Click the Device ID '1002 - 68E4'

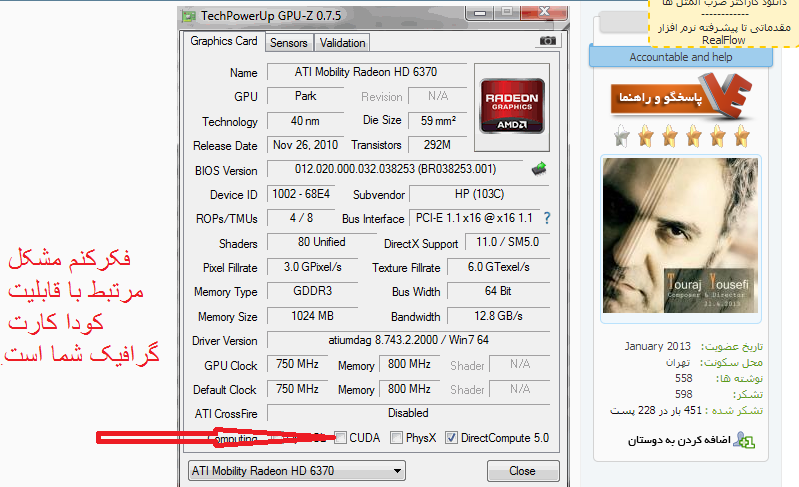pos(301,194)
